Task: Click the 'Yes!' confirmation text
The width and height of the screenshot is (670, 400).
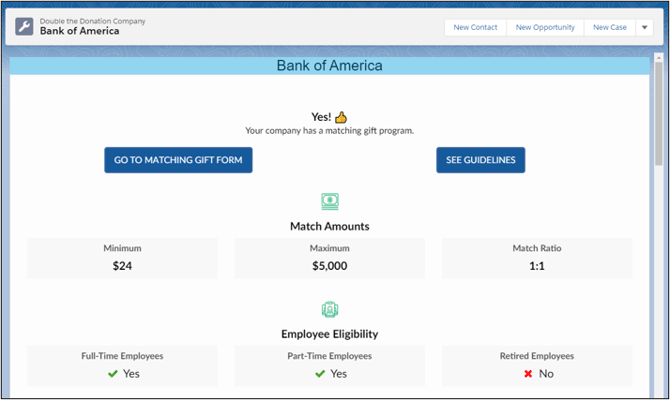Action: coord(321,117)
